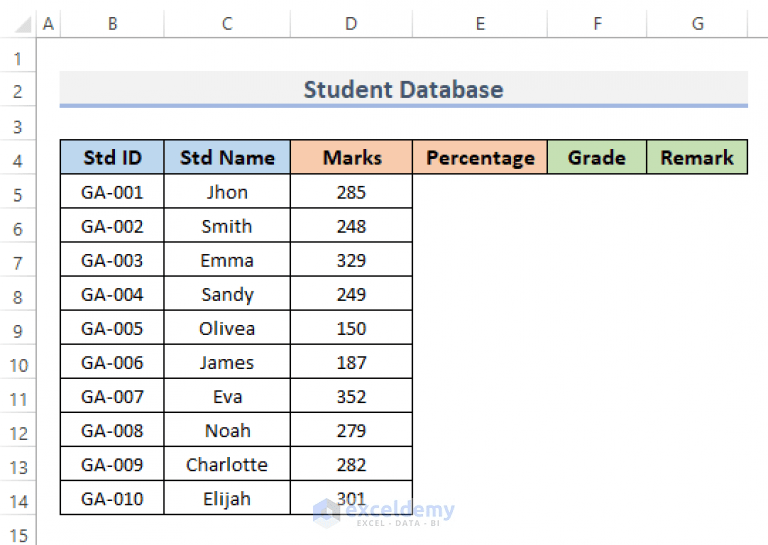Screen dimensions: 768x545
Task: Select row 2 header
Action: pos(18,91)
